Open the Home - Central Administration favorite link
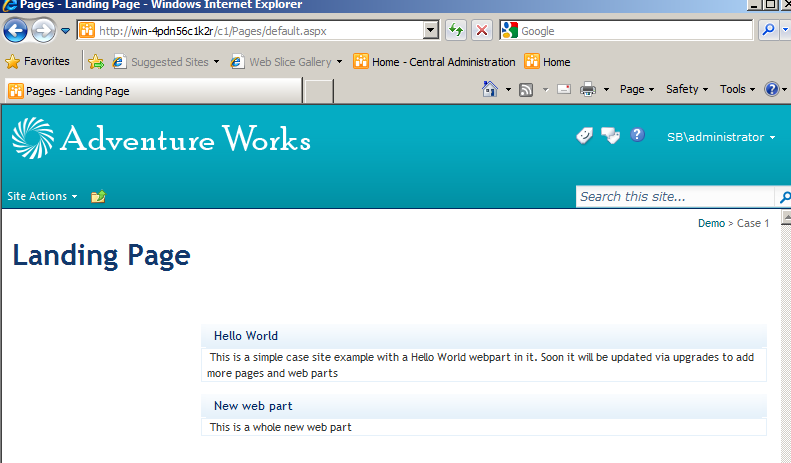 point(434,62)
